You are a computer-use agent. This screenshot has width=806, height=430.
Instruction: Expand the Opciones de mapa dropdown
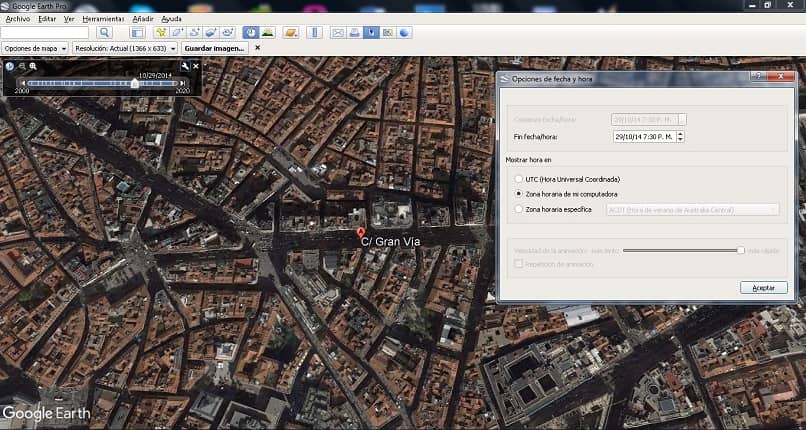pos(35,48)
